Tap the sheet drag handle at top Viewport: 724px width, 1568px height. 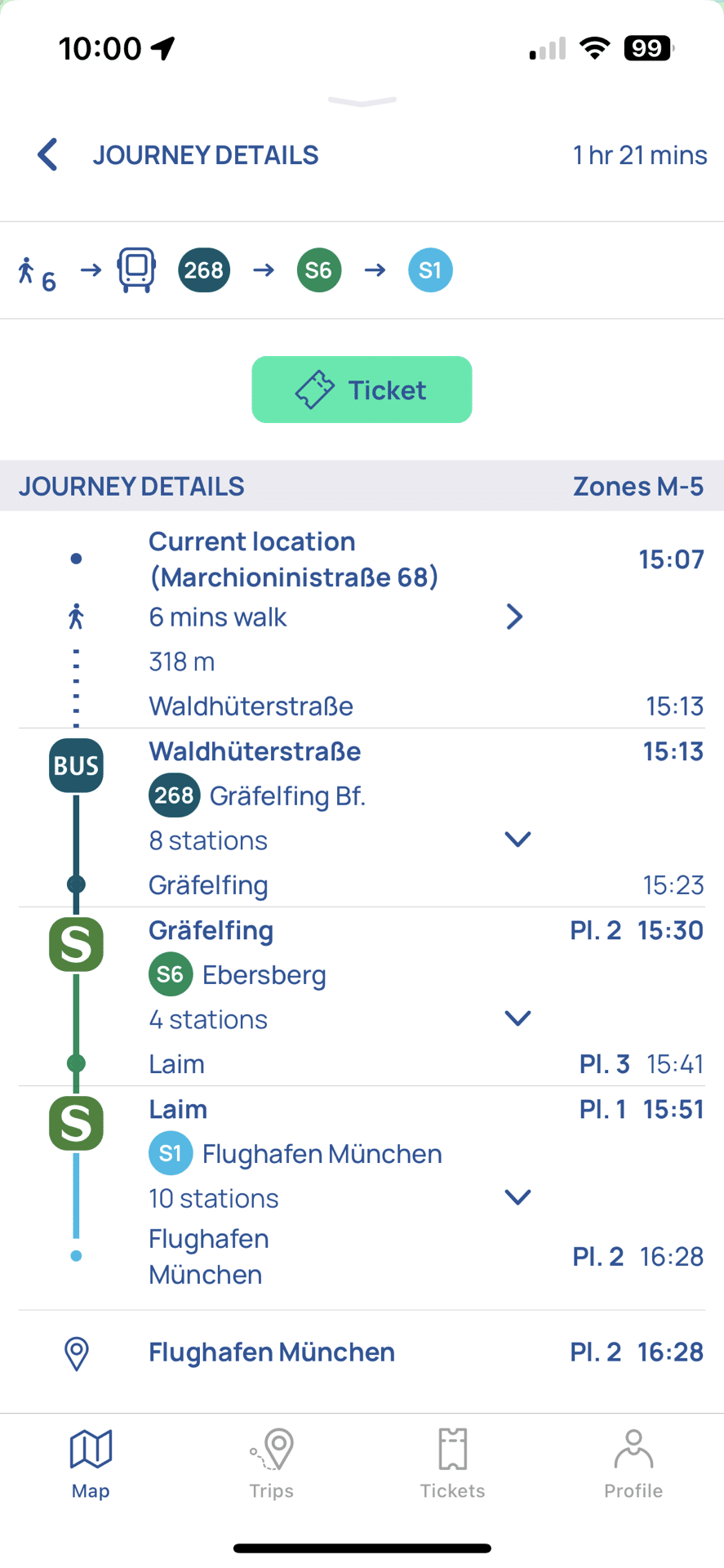coord(362,101)
